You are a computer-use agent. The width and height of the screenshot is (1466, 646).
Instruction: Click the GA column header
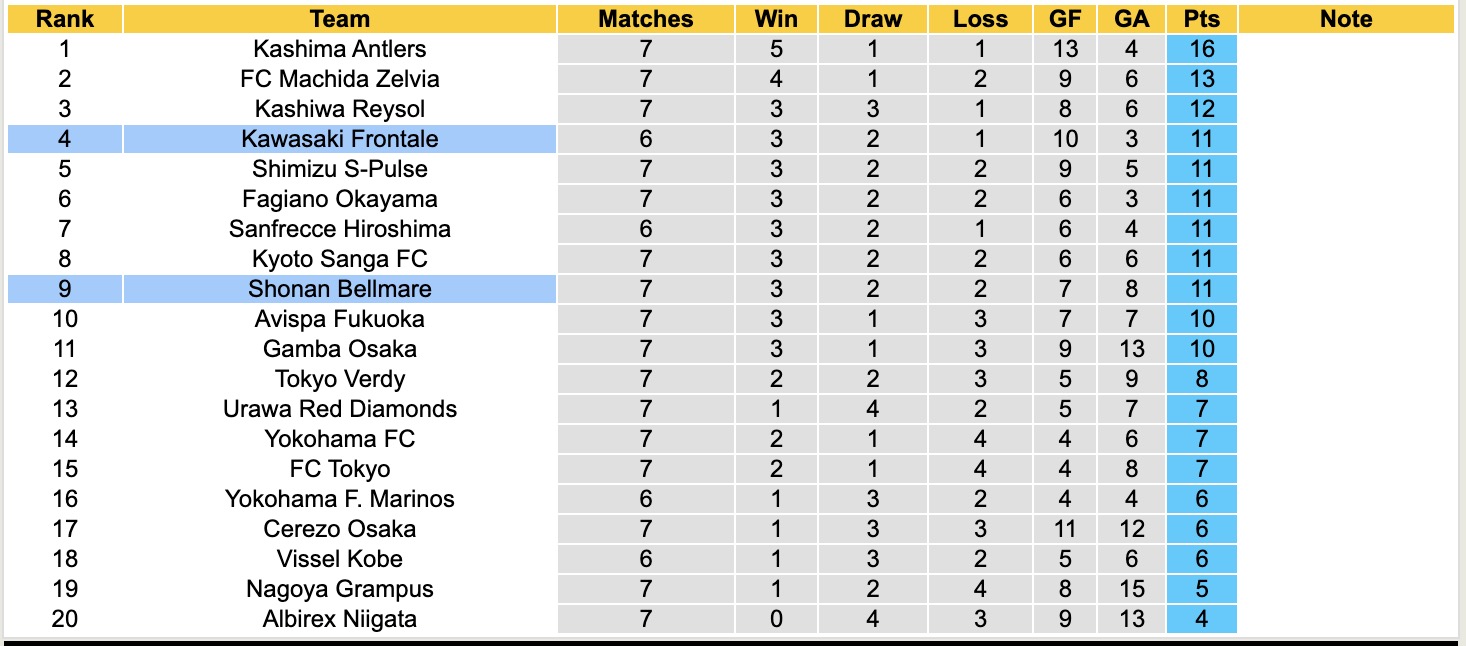pos(1131,19)
